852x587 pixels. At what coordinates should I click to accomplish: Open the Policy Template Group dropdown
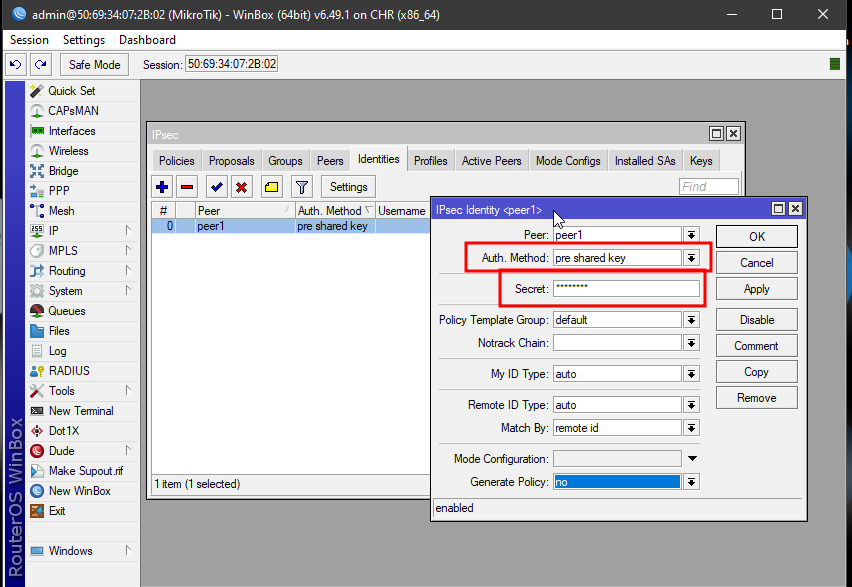pyautogui.click(x=690, y=320)
